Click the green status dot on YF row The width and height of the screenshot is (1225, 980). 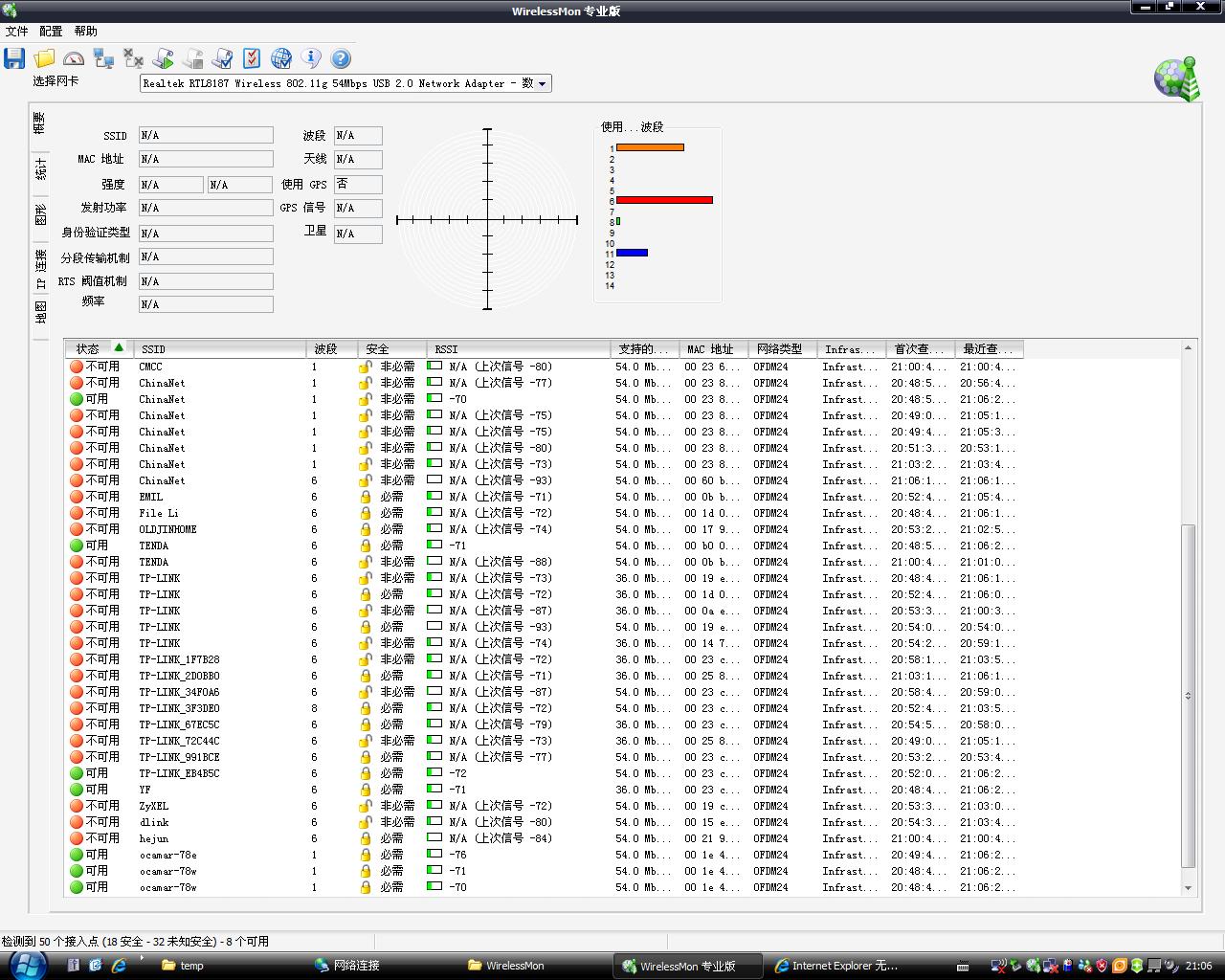[x=77, y=790]
